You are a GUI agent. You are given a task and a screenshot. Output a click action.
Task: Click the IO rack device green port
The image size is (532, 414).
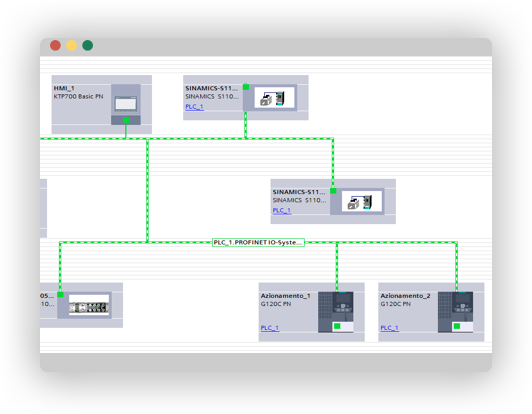(x=60, y=295)
